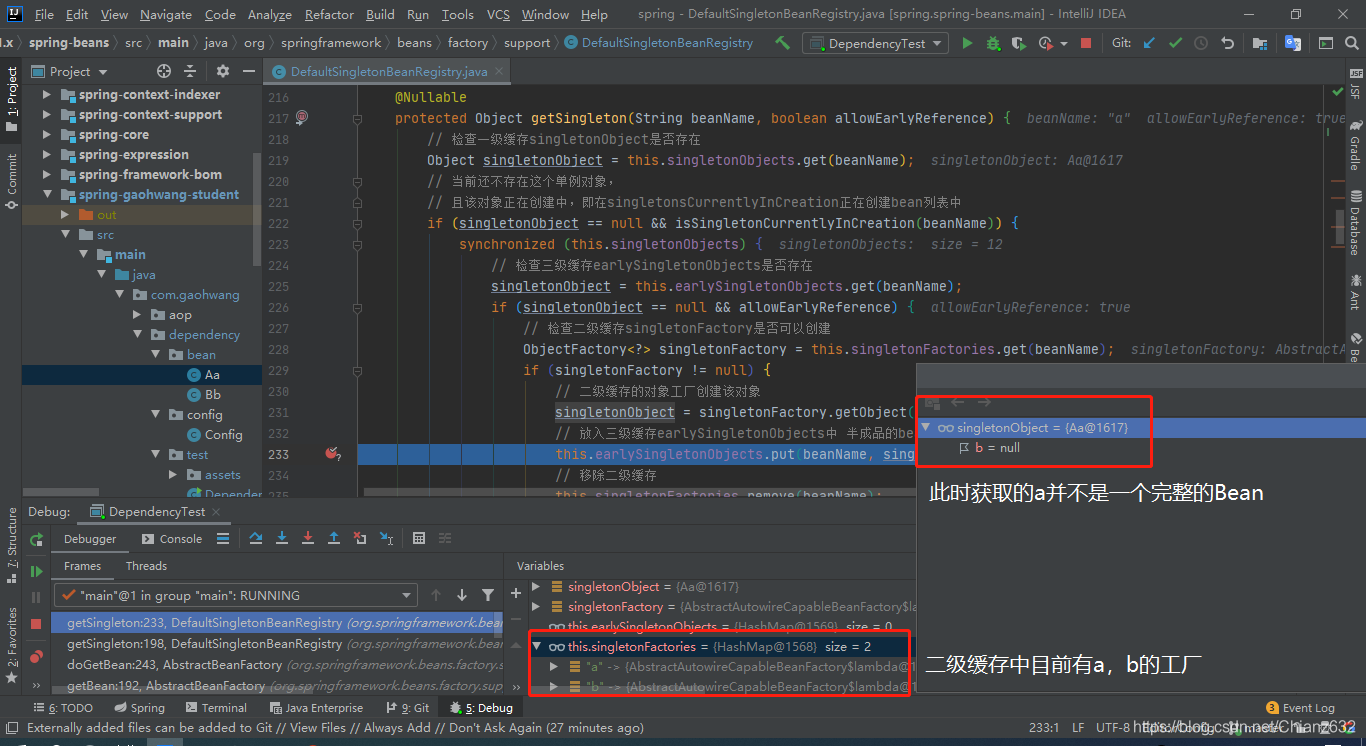Click the 233:1 caret position in status bar
The image size is (1366, 746).
[x=1044, y=728]
